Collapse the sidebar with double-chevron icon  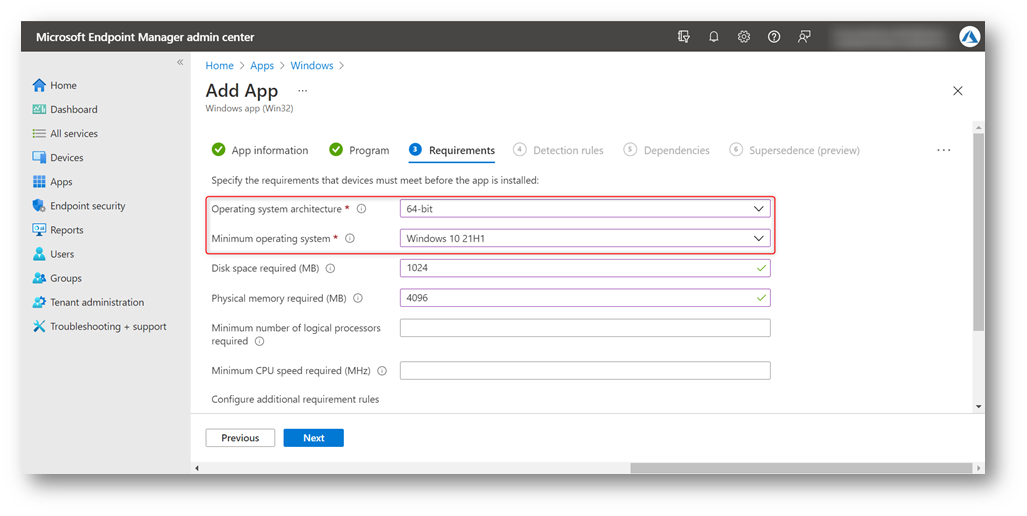pyautogui.click(x=180, y=62)
